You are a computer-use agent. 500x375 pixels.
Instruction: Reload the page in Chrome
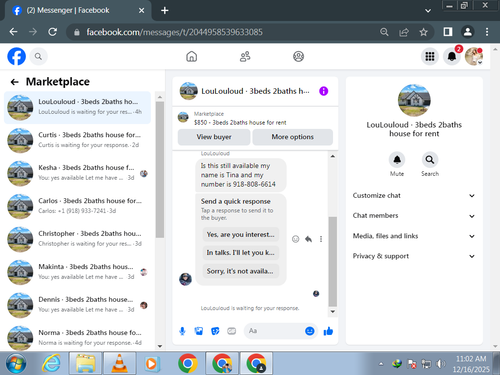(52, 32)
